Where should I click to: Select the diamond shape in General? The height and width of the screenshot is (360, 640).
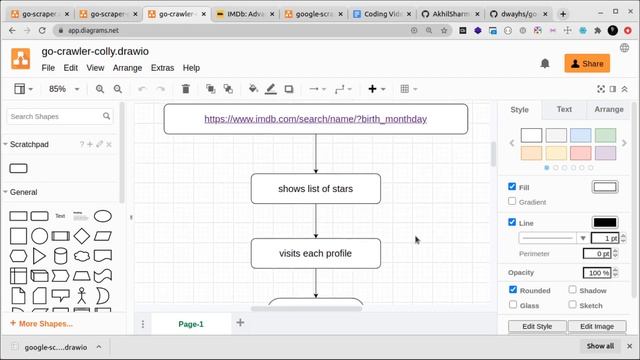click(82, 236)
